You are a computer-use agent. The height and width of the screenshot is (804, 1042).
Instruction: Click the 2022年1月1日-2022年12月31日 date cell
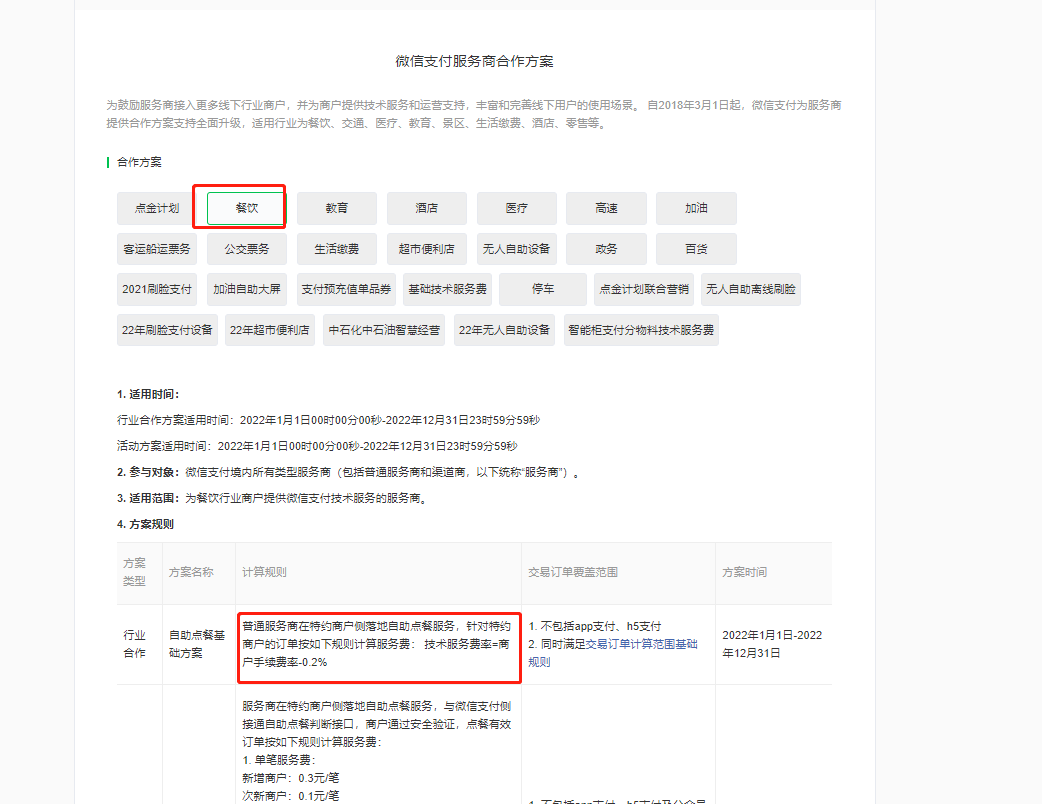[772, 644]
